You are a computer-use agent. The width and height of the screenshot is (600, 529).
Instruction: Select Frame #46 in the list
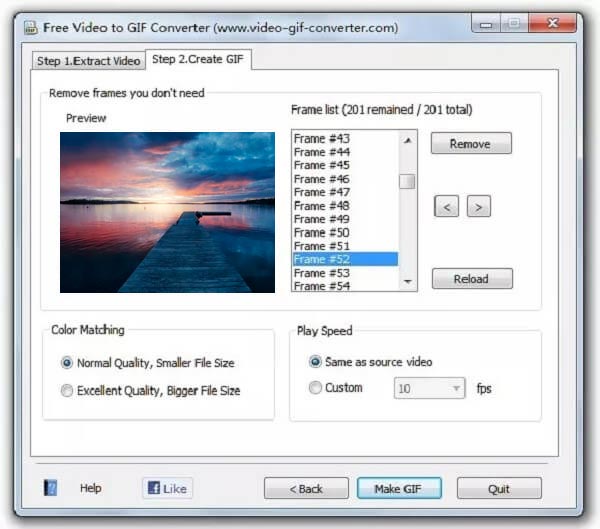point(345,179)
